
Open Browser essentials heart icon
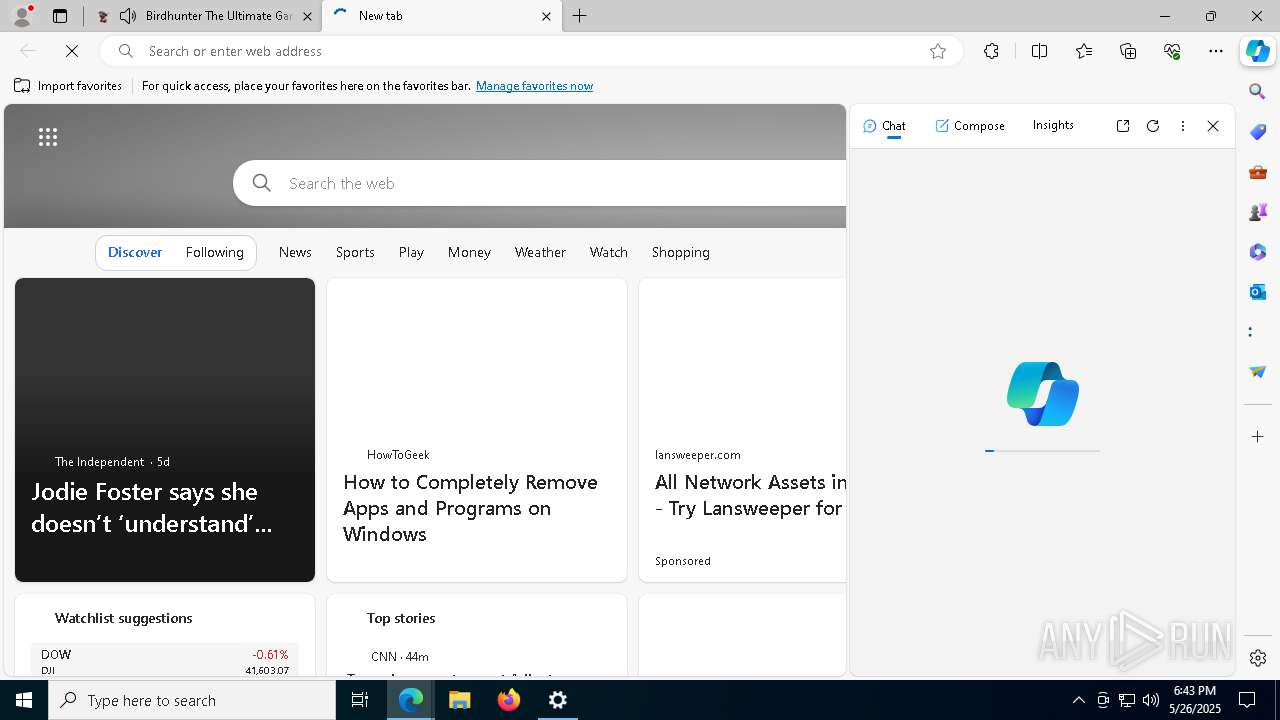point(1172,51)
